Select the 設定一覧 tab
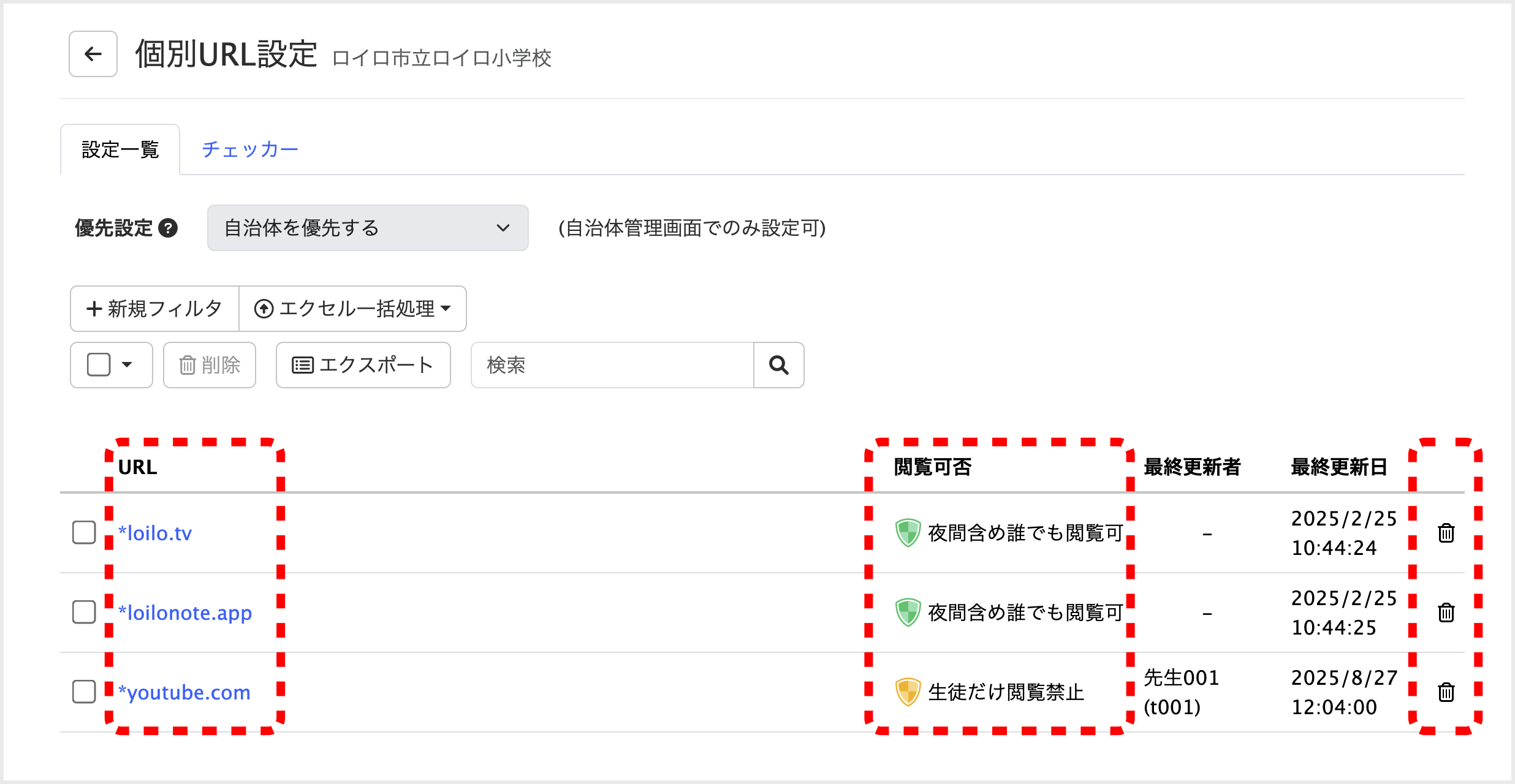The height and width of the screenshot is (784, 1515). coord(120,149)
